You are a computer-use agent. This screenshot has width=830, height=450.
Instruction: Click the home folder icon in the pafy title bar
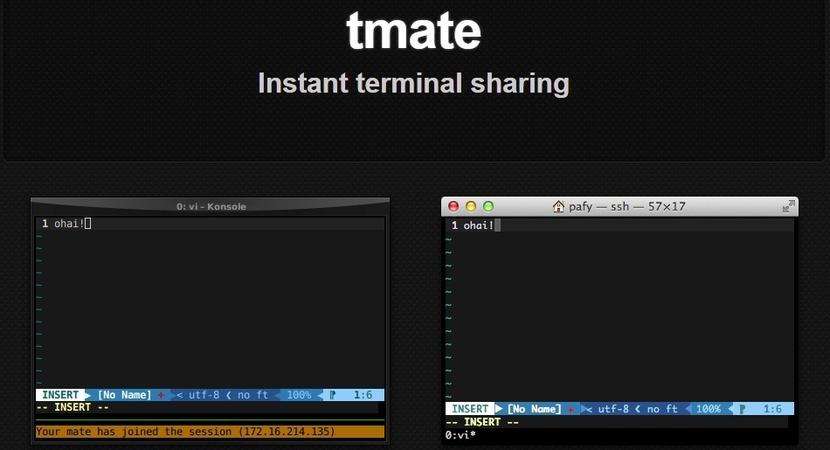point(558,207)
